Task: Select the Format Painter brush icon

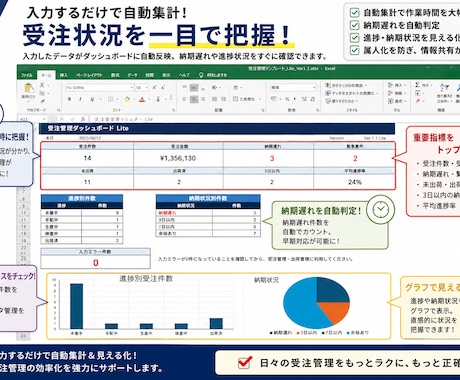Action: [x=42, y=101]
